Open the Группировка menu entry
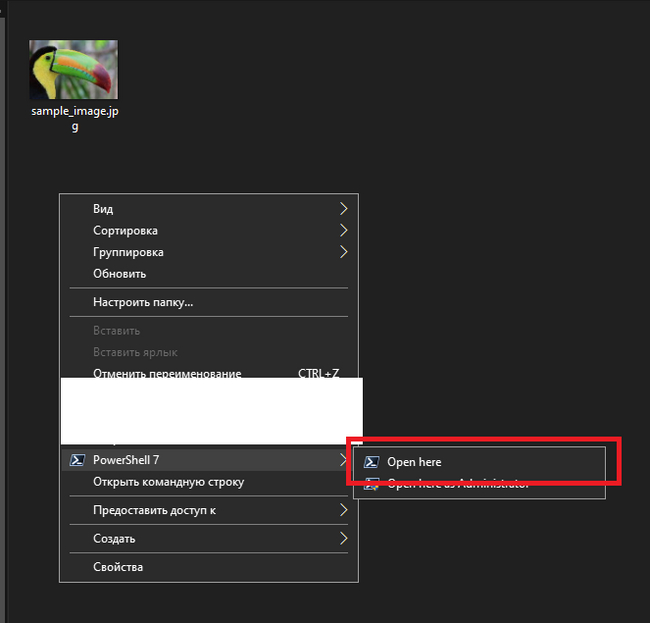Viewport: 650px width, 623px height. (x=209, y=252)
